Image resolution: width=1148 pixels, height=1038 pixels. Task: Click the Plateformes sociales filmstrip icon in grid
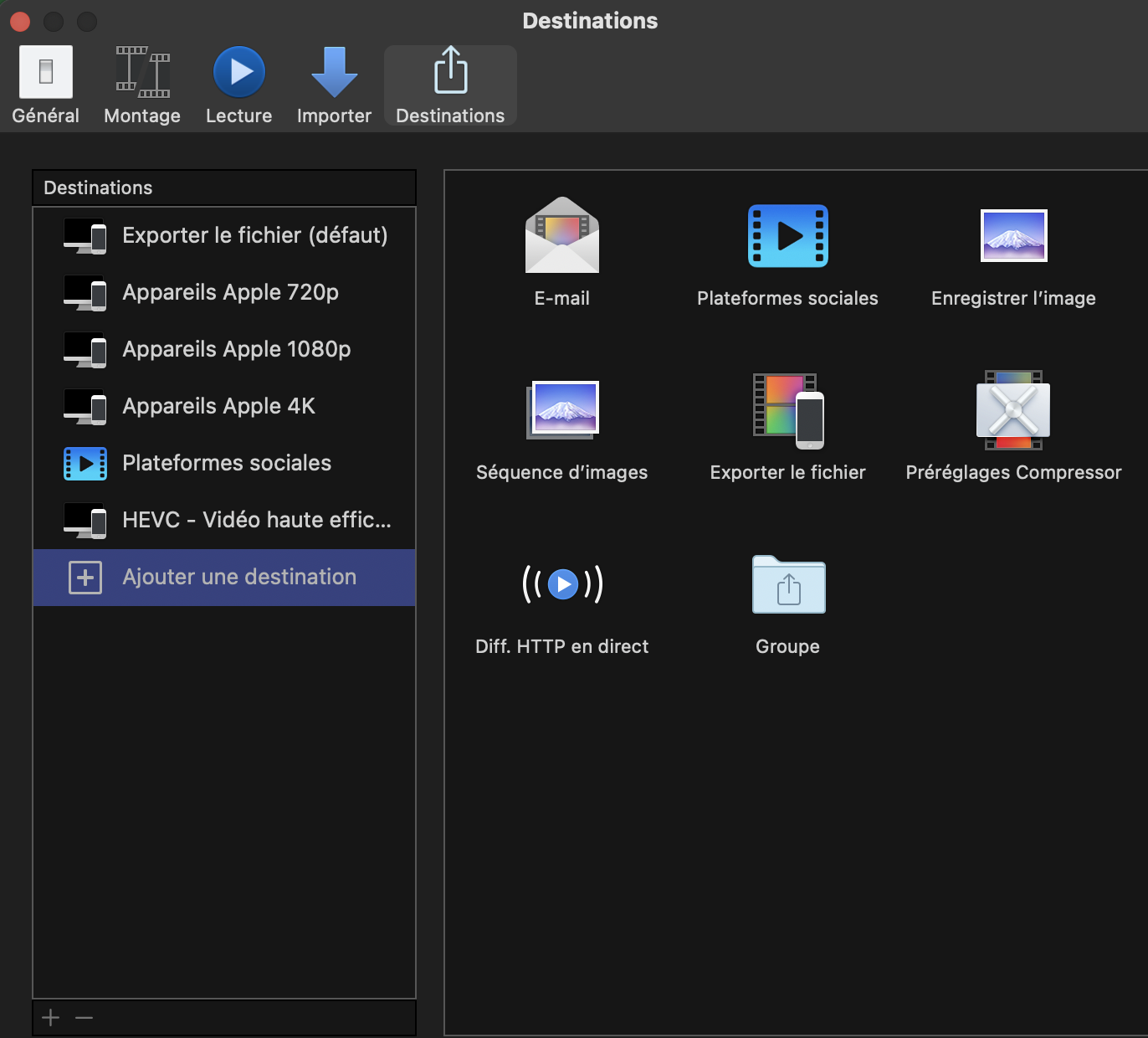tap(787, 236)
